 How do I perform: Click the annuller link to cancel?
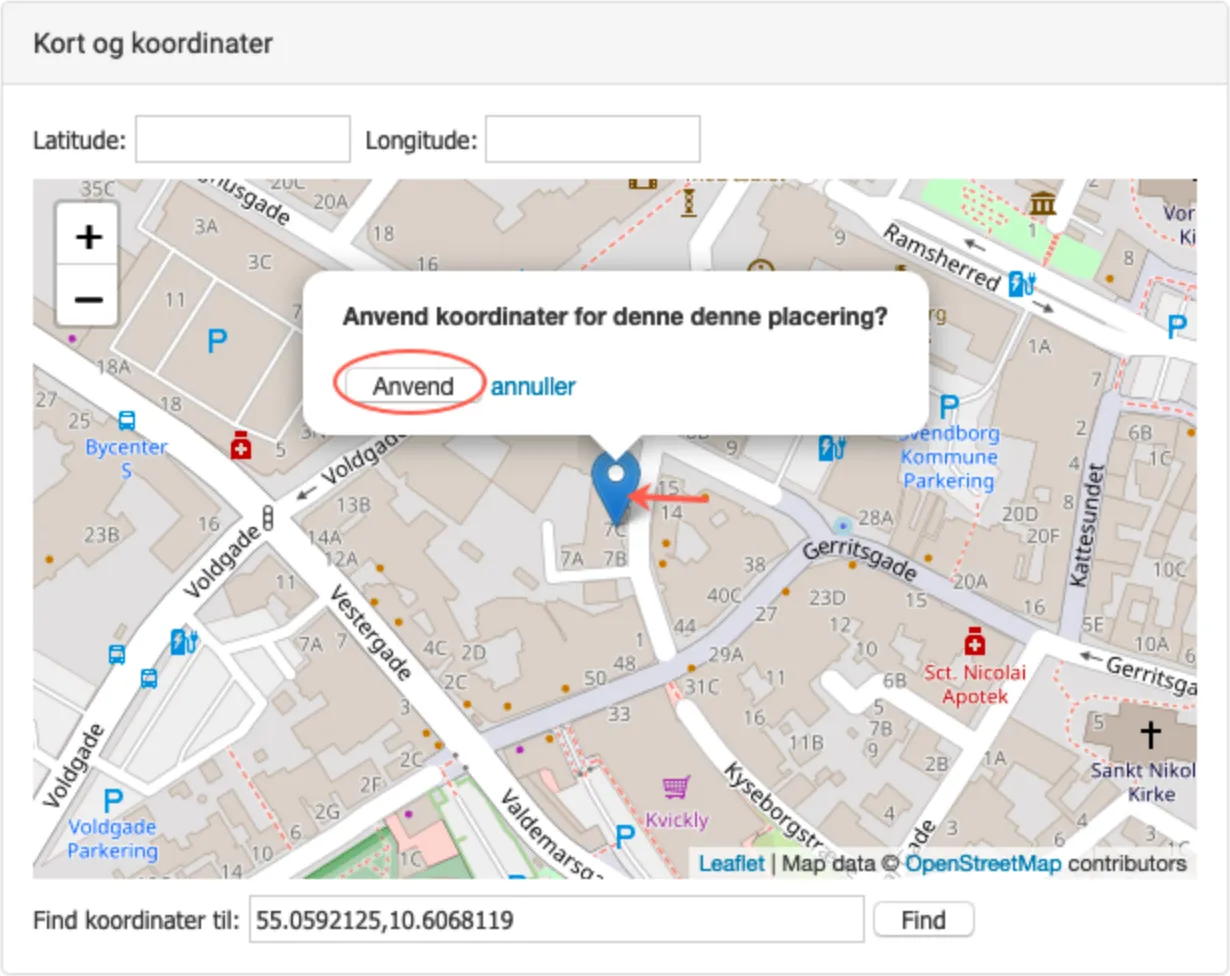tap(533, 386)
